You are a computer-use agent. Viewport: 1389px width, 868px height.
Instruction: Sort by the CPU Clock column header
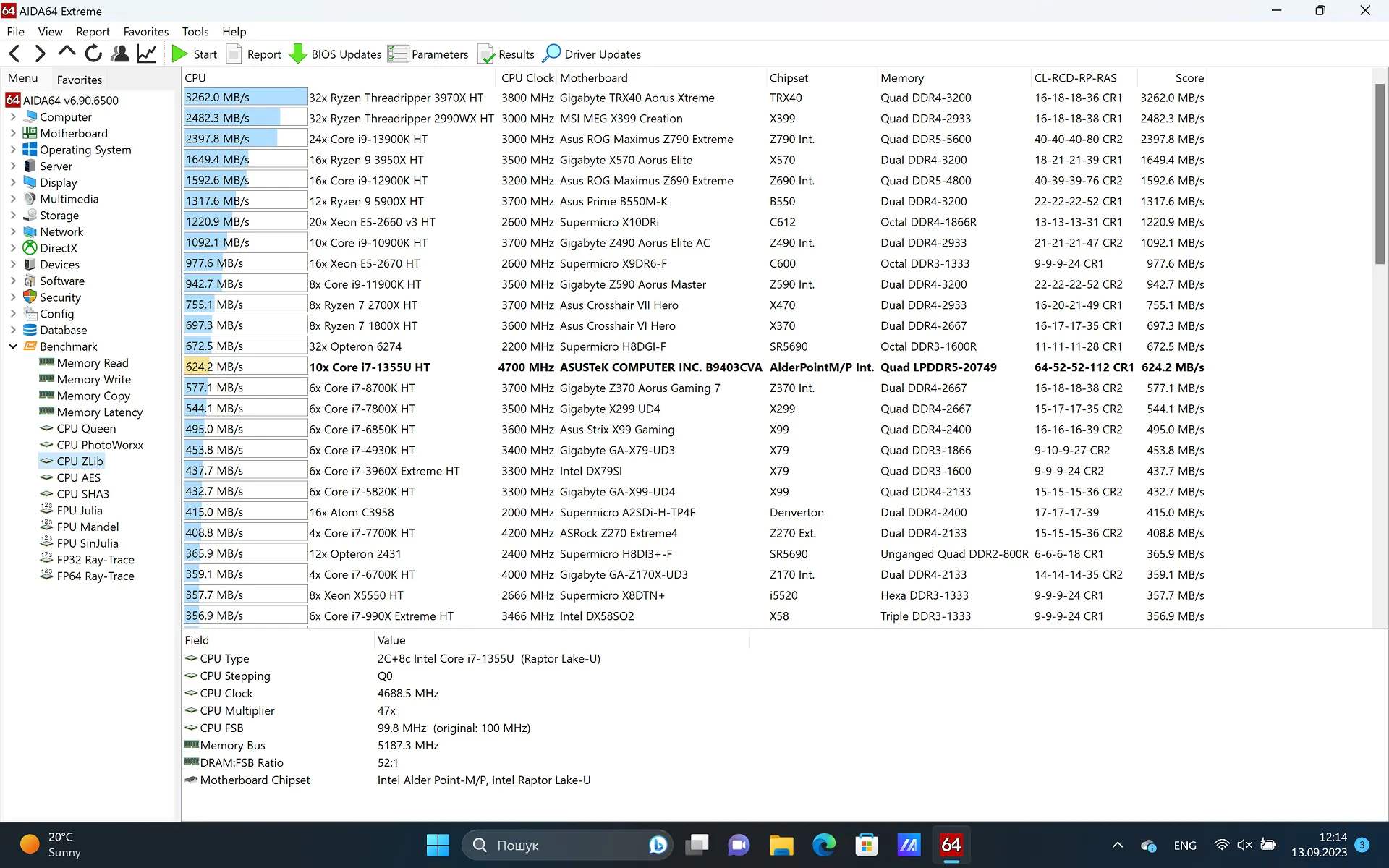tap(527, 78)
